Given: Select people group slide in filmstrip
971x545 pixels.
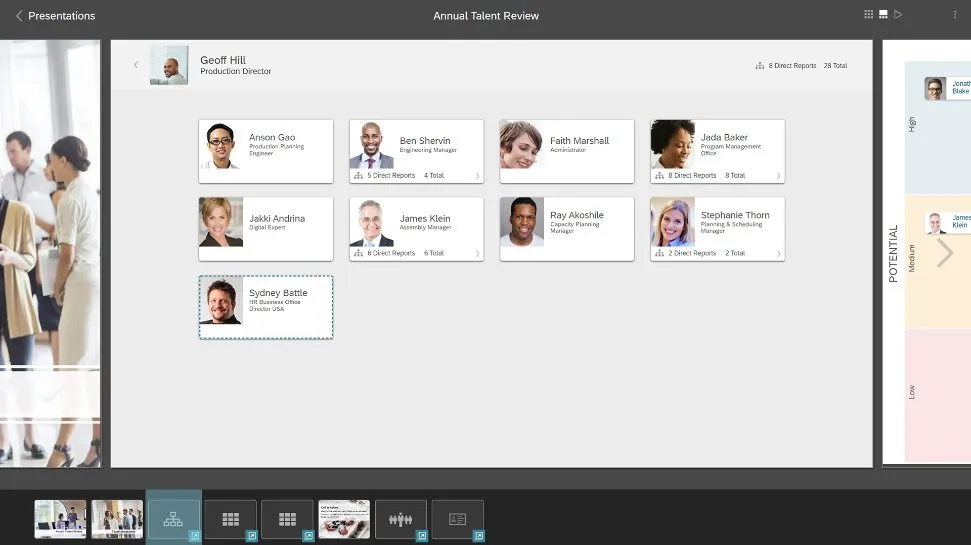Looking at the screenshot, I should [401, 519].
